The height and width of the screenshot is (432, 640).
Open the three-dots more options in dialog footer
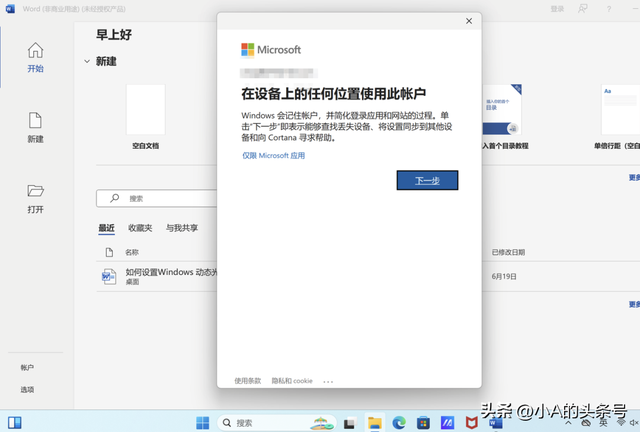[x=328, y=381]
